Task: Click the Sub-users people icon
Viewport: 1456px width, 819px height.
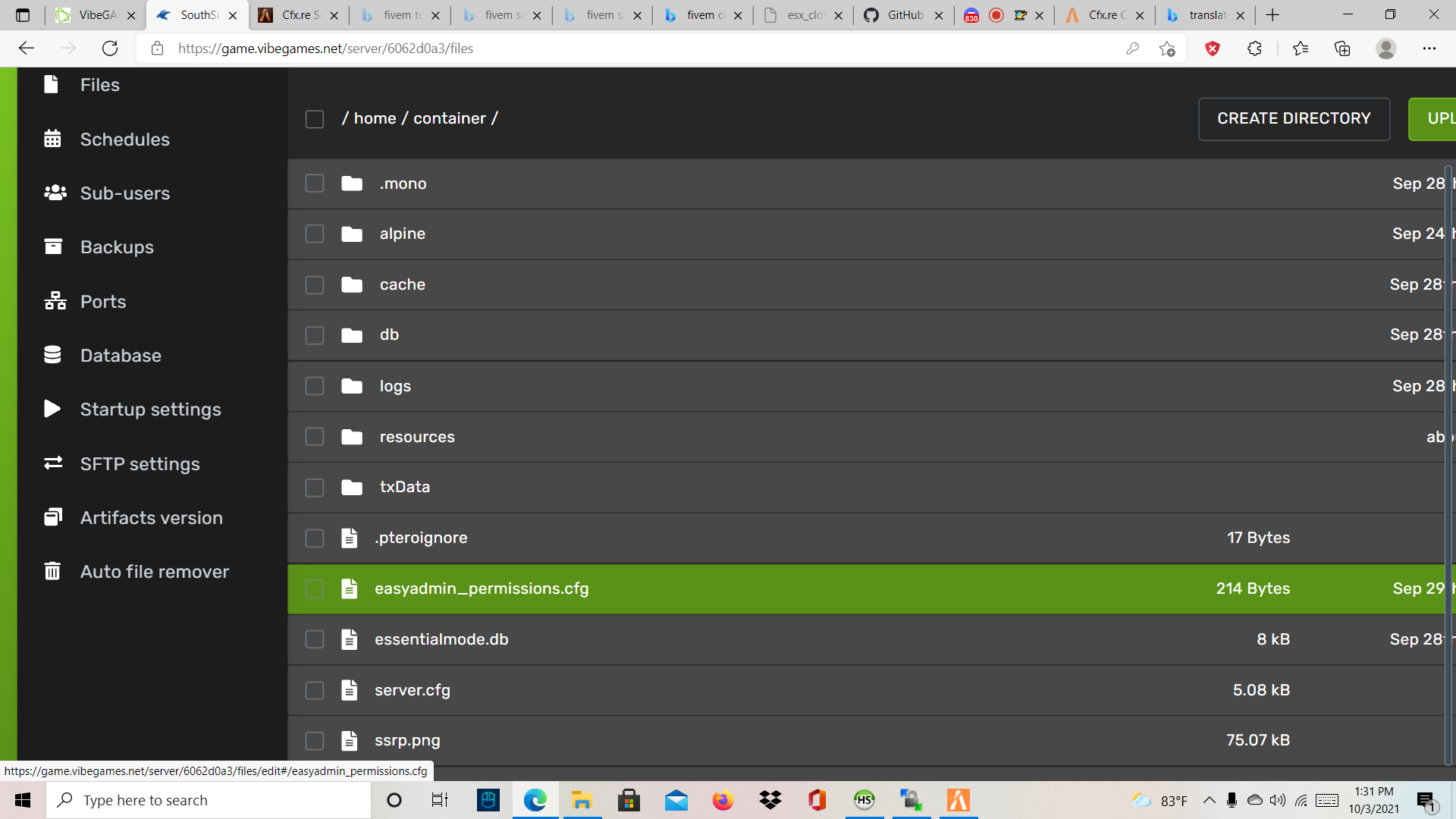Action: [x=55, y=193]
